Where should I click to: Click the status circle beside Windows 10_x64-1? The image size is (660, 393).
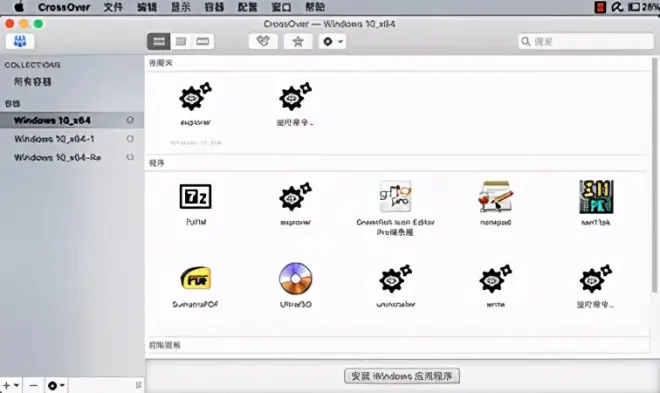point(130,139)
